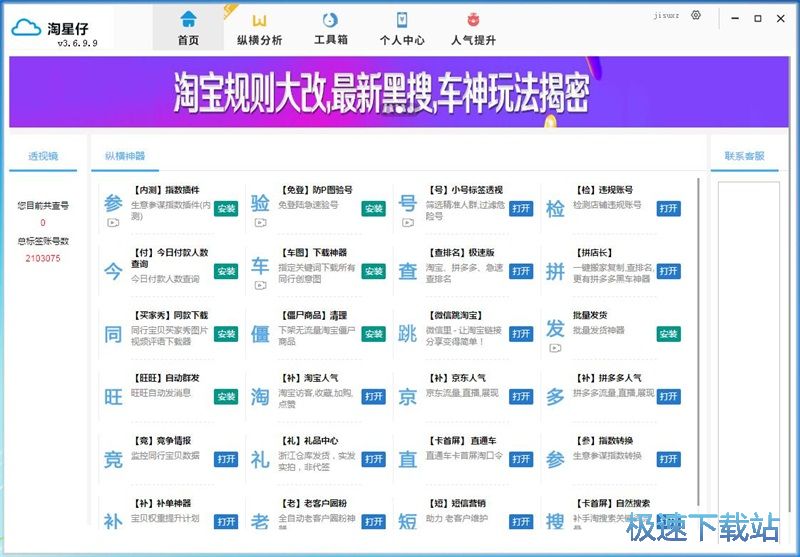
Task: Select the 透视镜 panel tab
Action: pos(43,156)
